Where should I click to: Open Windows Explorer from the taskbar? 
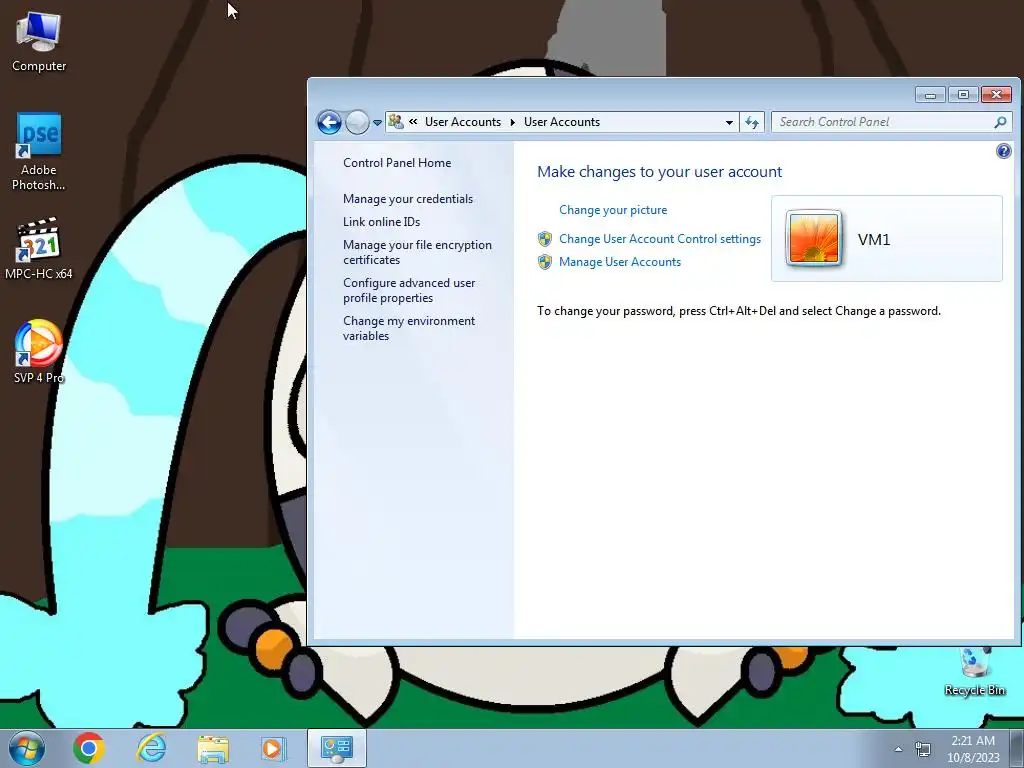tap(213, 748)
